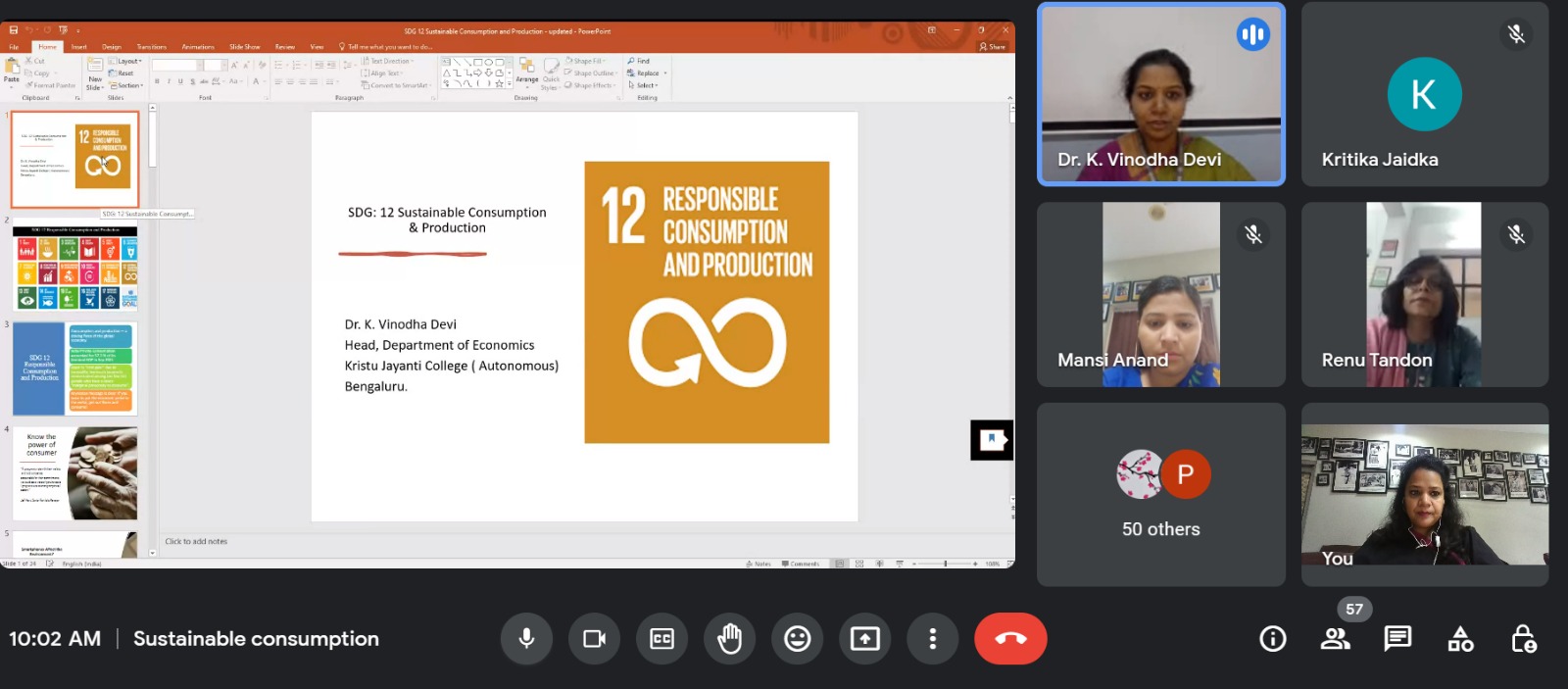Click the pin presentation icon beside the slide

pyautogui.click(x=992, y=440)
